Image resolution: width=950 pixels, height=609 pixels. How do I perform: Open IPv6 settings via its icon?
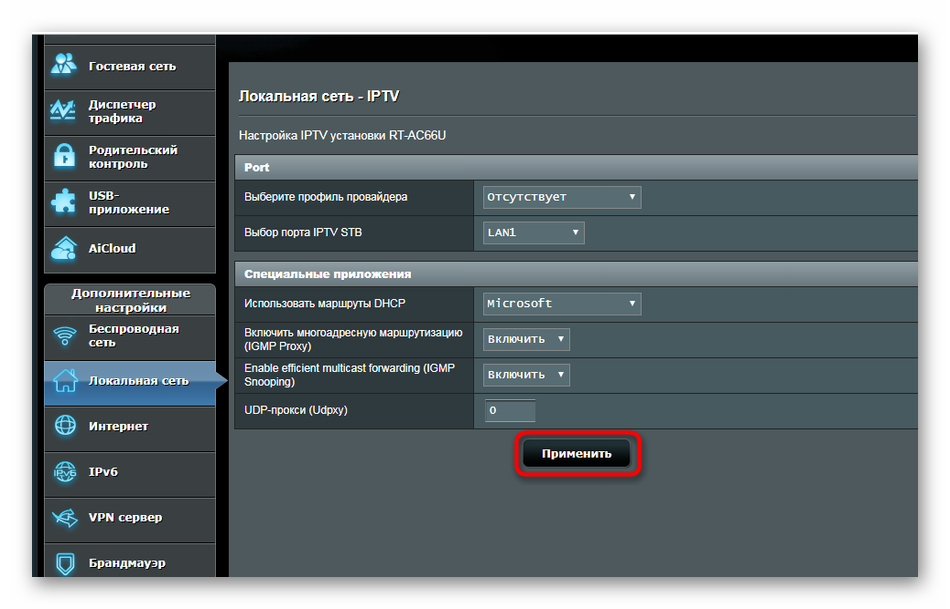pos(65,472)
